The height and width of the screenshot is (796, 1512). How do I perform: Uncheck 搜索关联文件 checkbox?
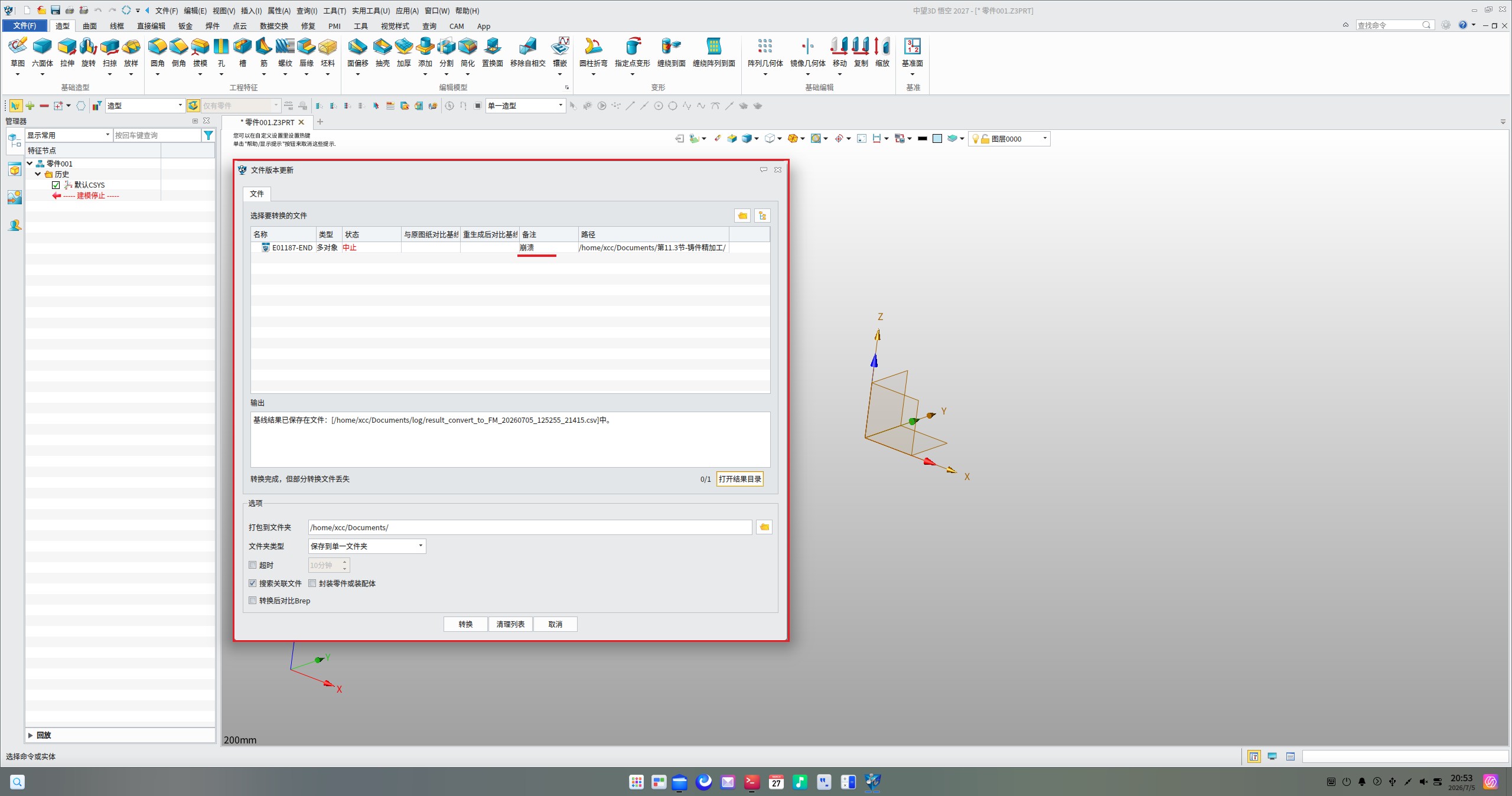(253, 583)
